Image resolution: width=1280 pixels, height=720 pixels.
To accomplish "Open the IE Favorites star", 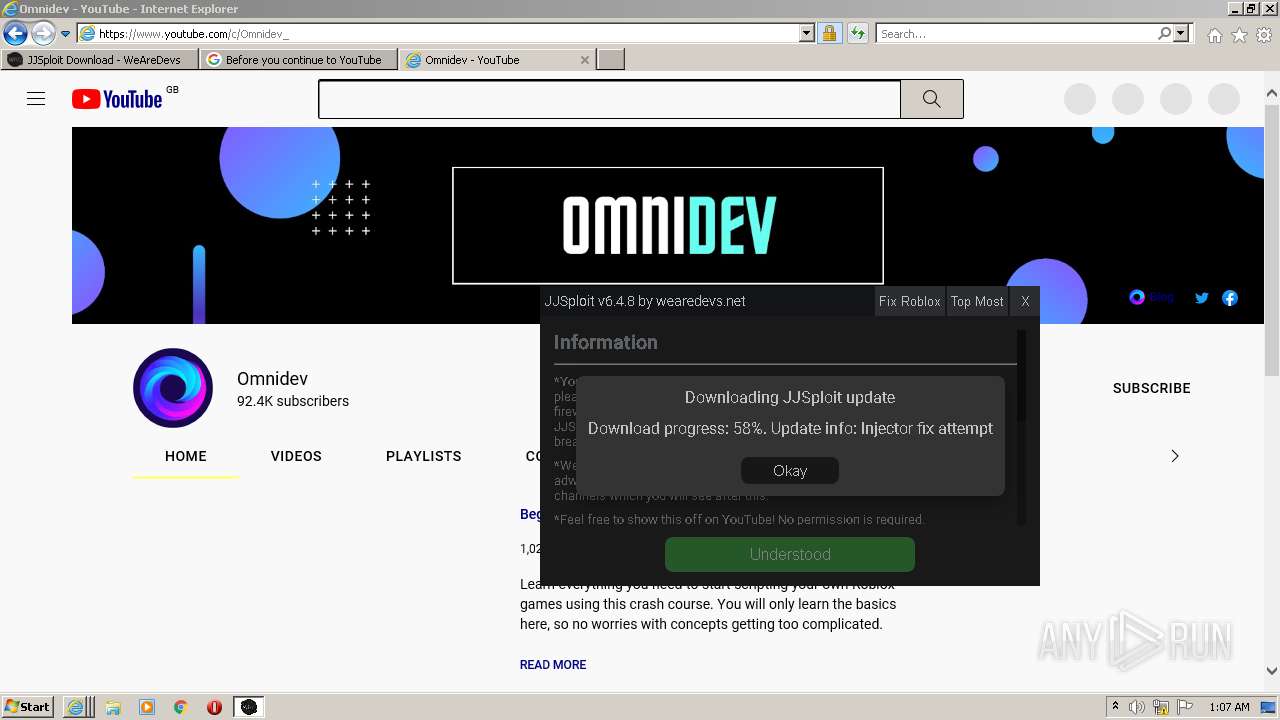I will tap(1240, 35).
